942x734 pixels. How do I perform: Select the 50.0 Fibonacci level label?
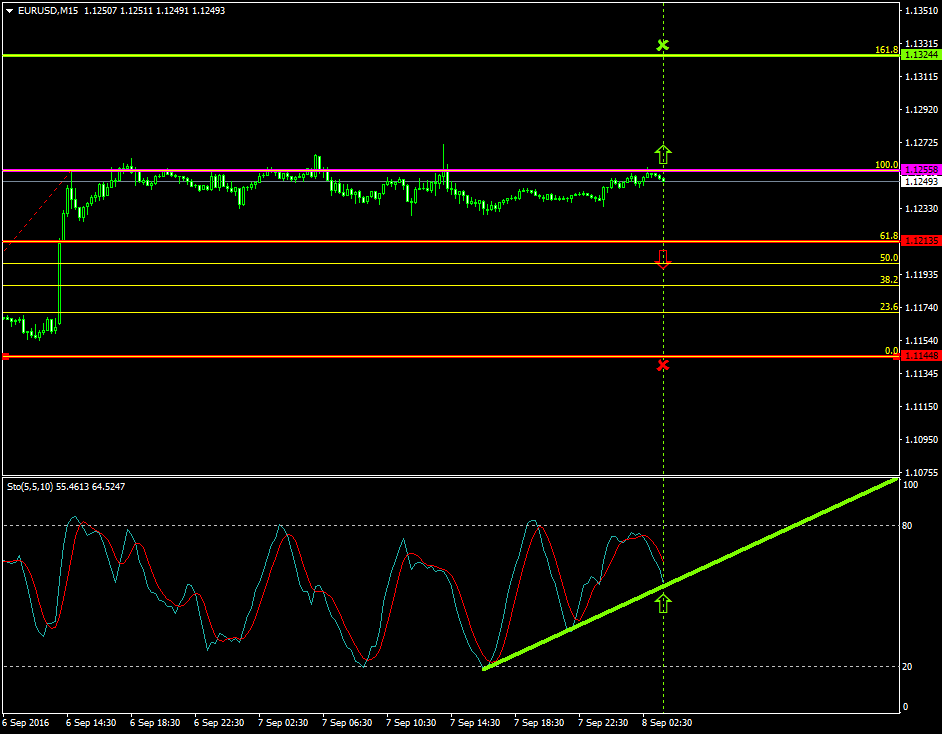coord(888,257)
